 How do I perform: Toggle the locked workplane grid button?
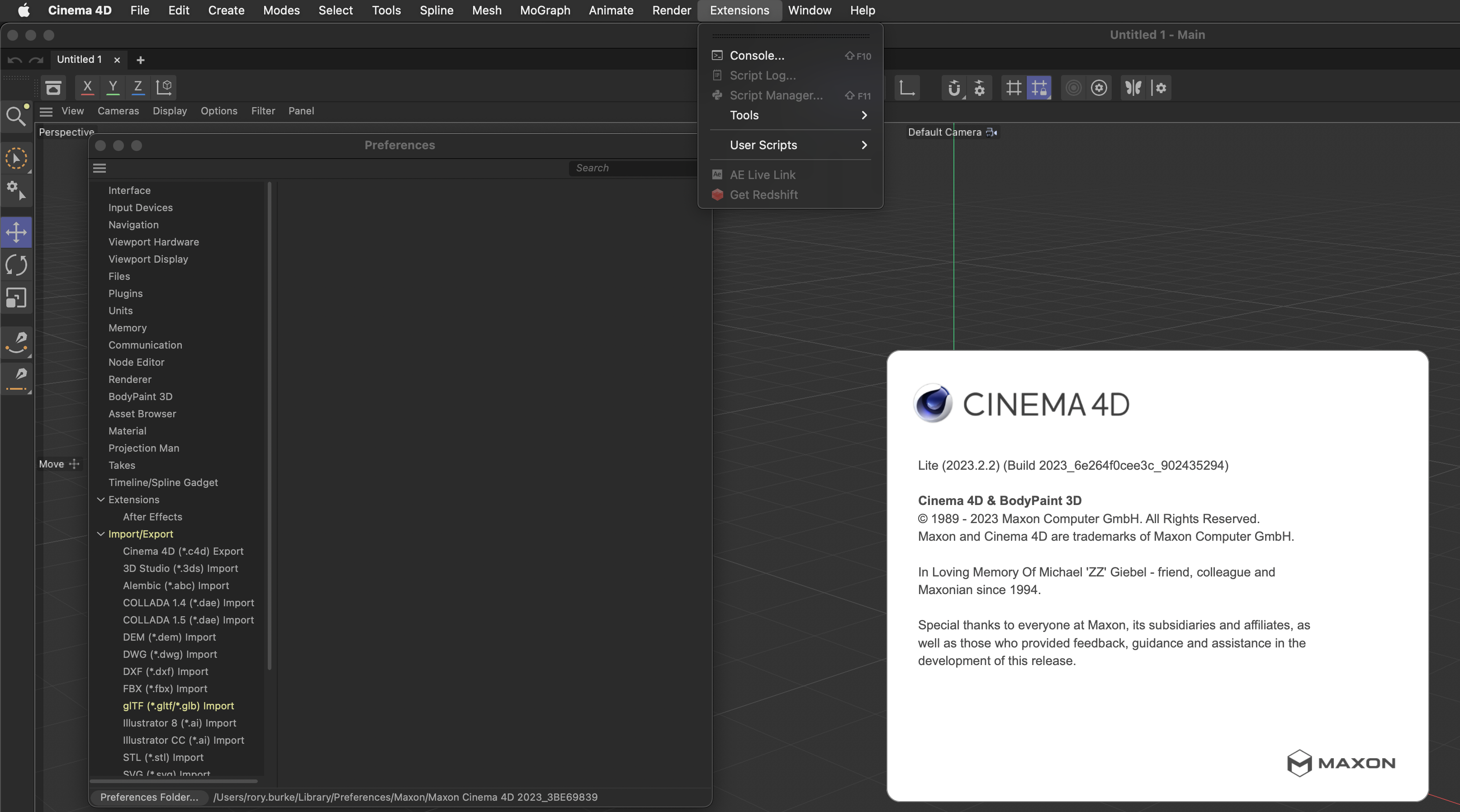tap(1039, 88)
